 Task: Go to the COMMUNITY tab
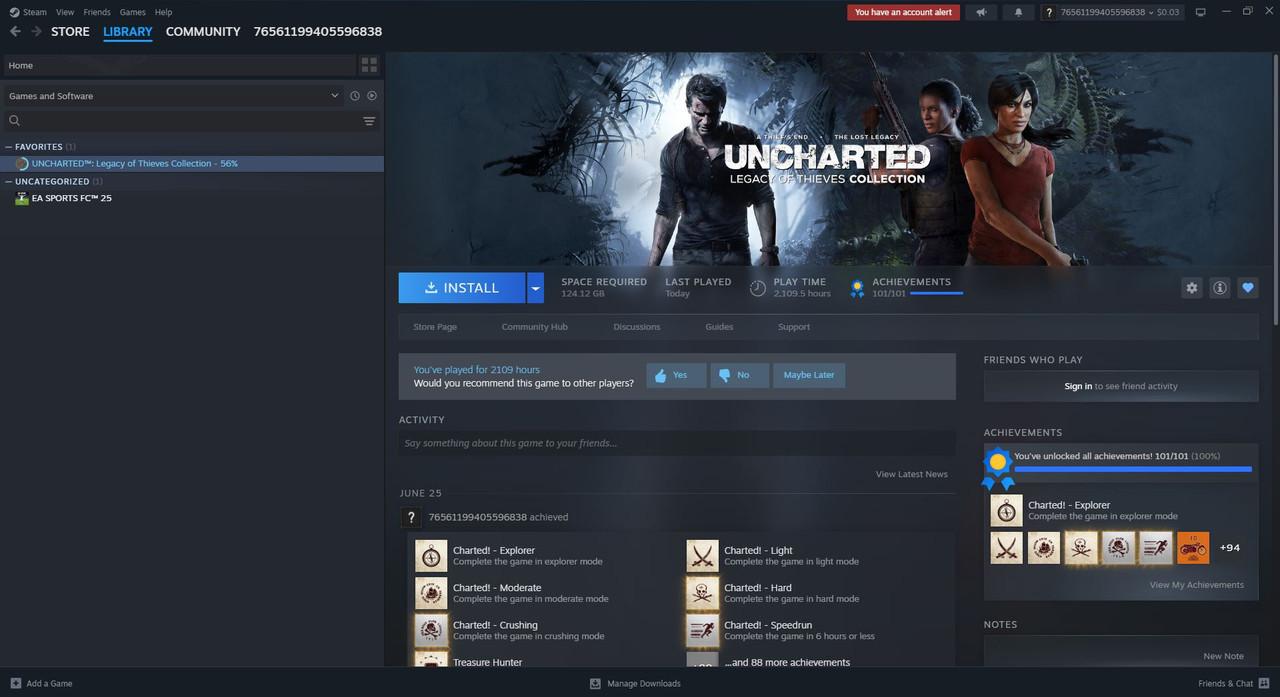point(203,32)
